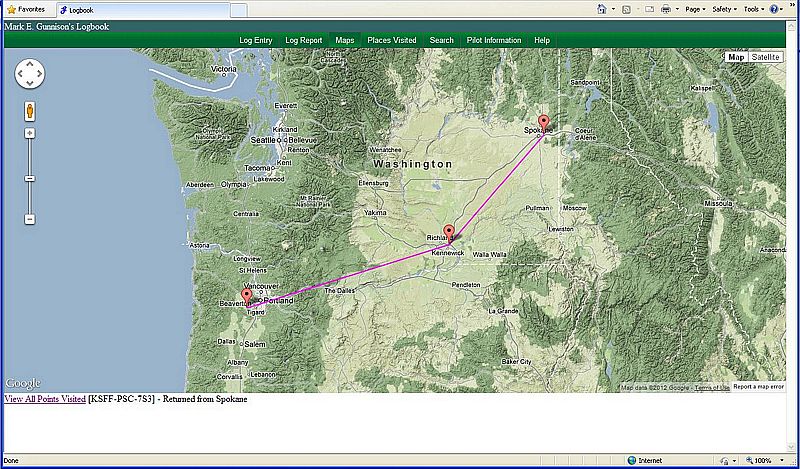Click the Street View pegman icon
The width and height of the screenshot is (800, 469).
[30, 111]
